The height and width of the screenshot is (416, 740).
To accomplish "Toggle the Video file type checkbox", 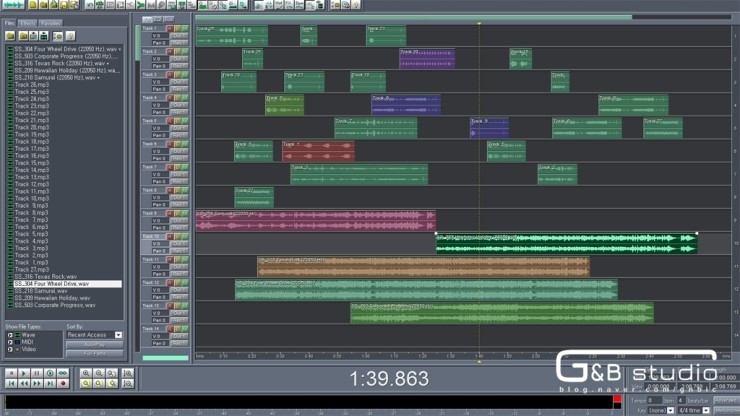I will (11, 349).
